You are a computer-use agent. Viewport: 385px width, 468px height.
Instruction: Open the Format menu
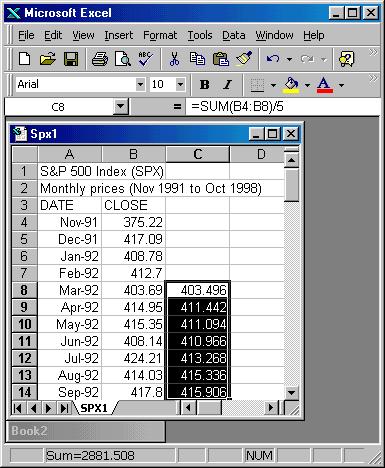(x=160, y=35)
